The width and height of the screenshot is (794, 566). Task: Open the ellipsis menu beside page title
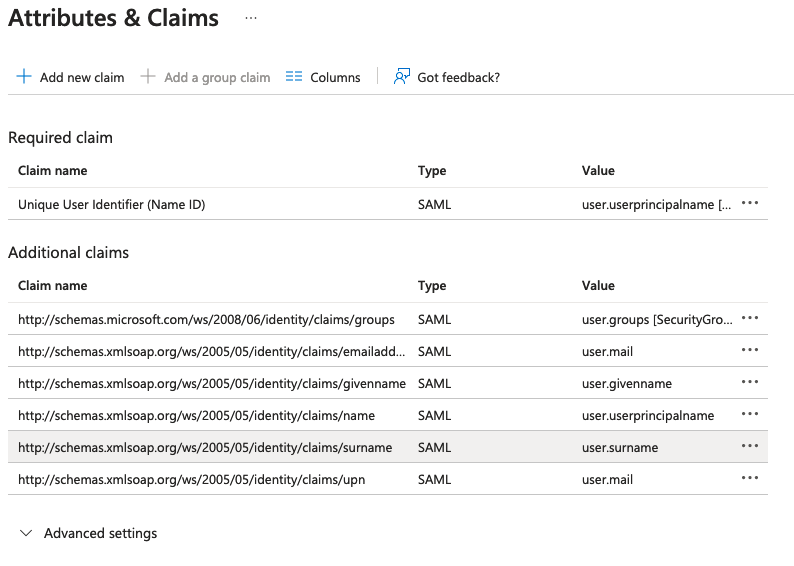coord(251,18)
